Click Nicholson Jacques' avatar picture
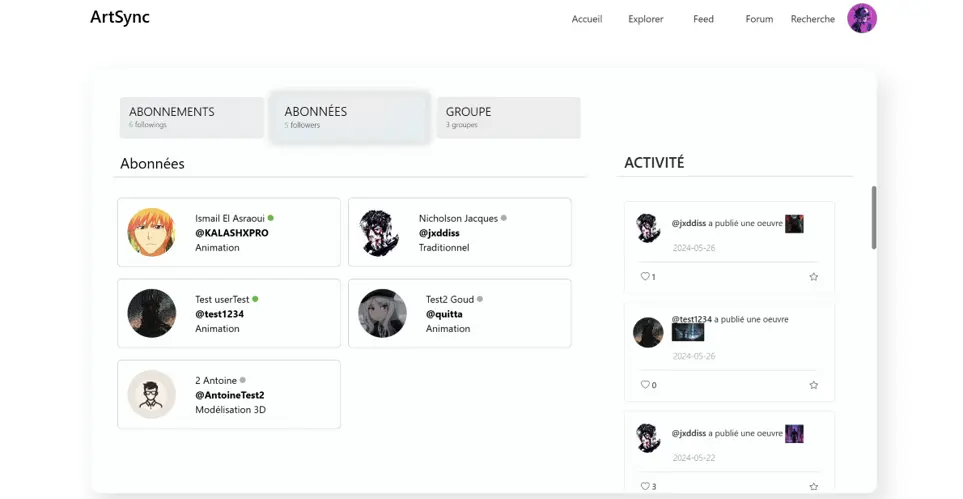 [x=382, y=232]
